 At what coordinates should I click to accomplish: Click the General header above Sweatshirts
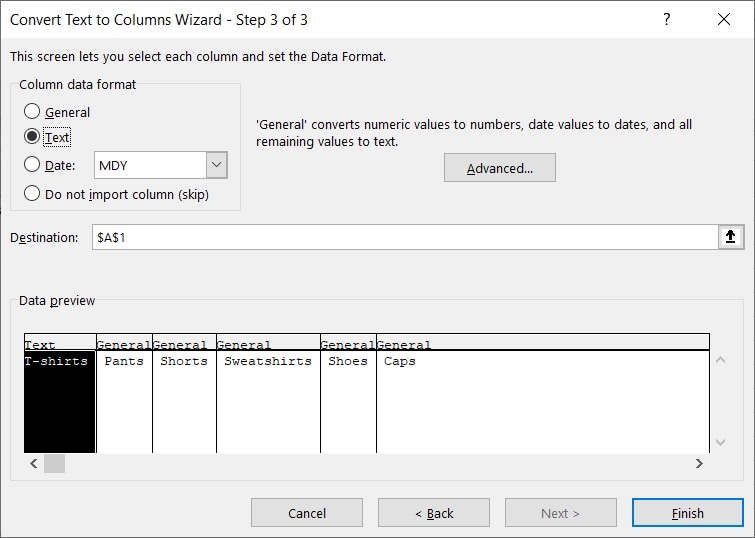coord(268,342)
